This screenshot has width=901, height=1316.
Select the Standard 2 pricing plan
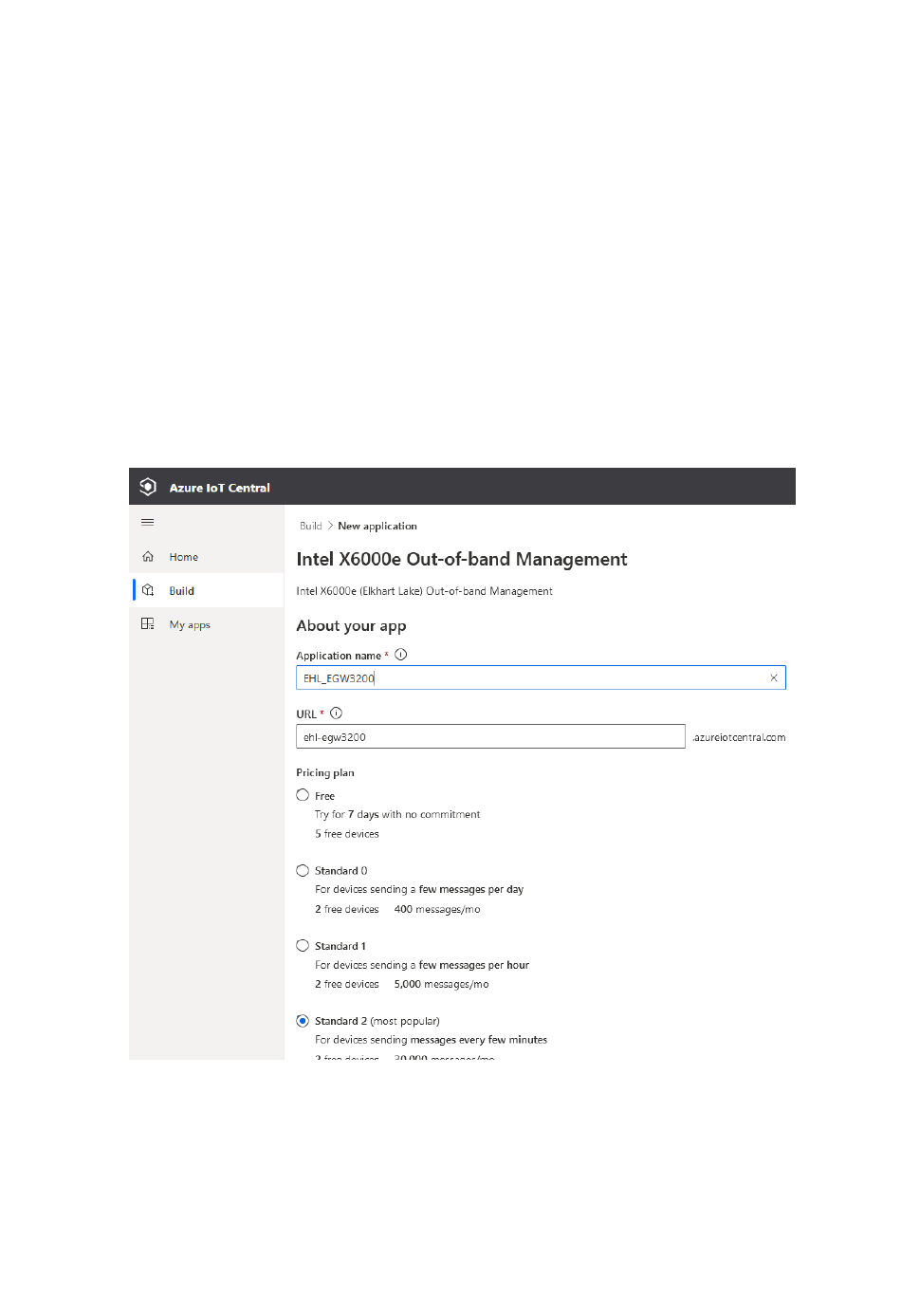click(303, 1021)
